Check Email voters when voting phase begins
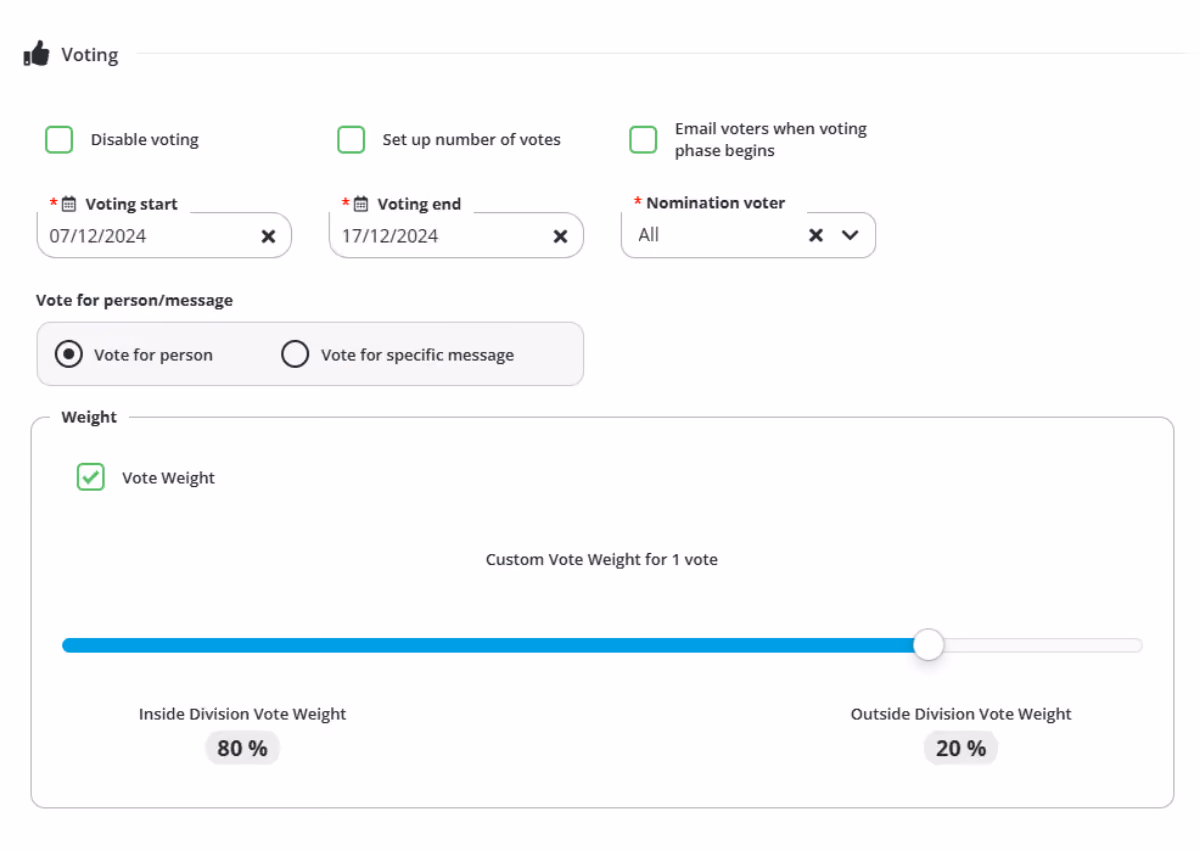Image resolution: width=1200 pixels, height=850 pixels. point(643,140)
